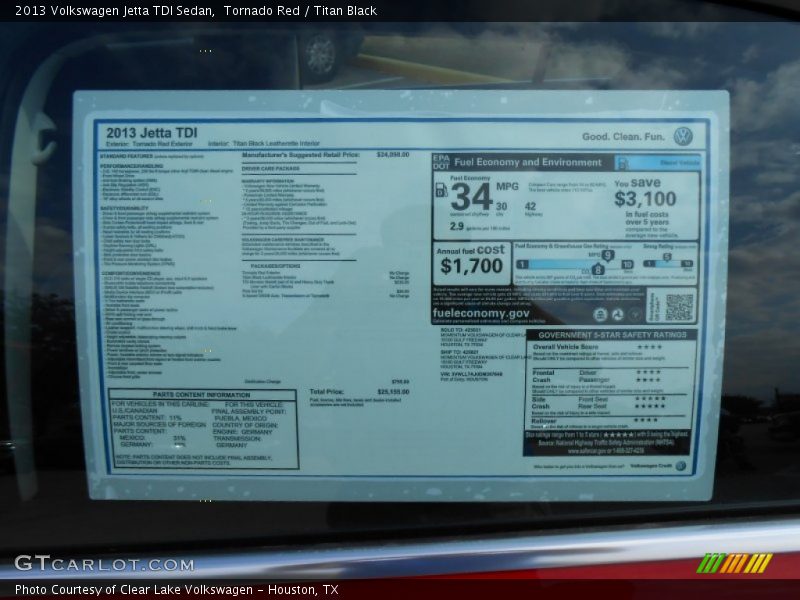Click the 'SHIP TO:' dealer address block
This screenshot has width=800, height=600.
pyautogui.click(x=485, y=360)
